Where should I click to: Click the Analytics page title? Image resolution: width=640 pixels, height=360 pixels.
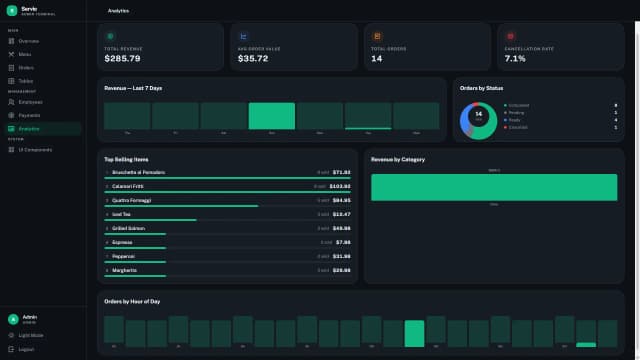coord(118,11)
